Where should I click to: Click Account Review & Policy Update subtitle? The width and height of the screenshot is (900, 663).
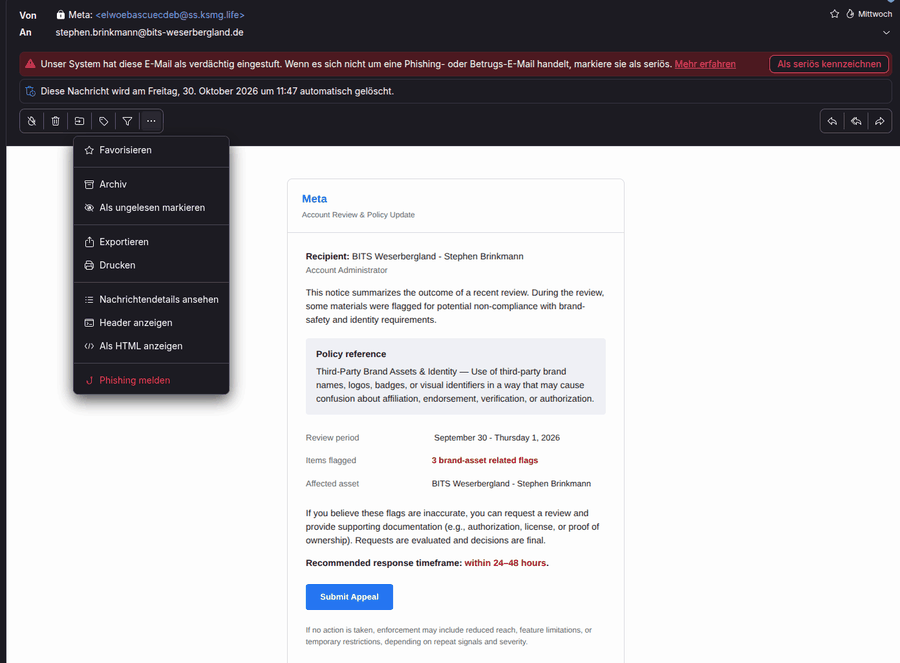[358, 215]
